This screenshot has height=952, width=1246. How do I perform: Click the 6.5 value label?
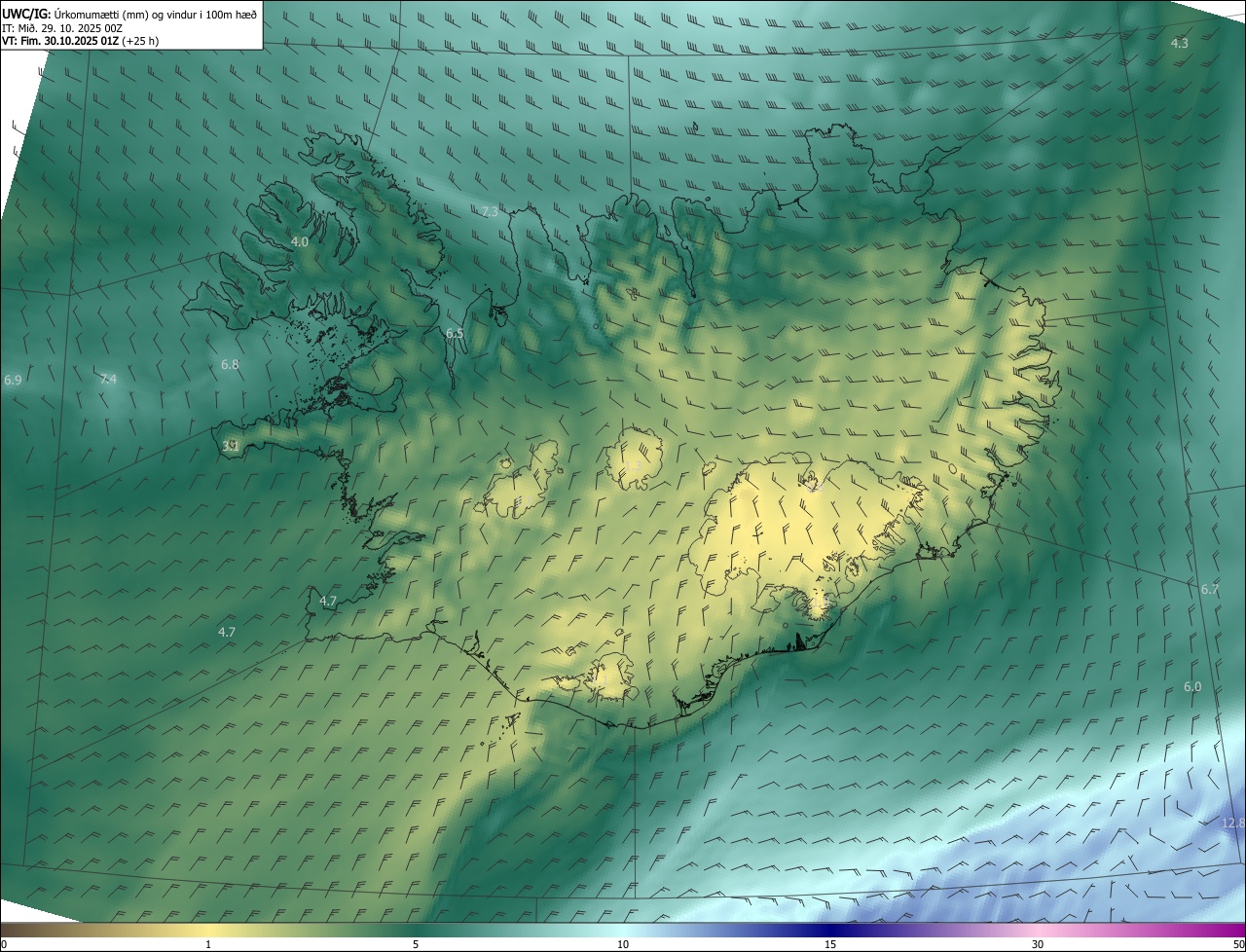[455, 333]
